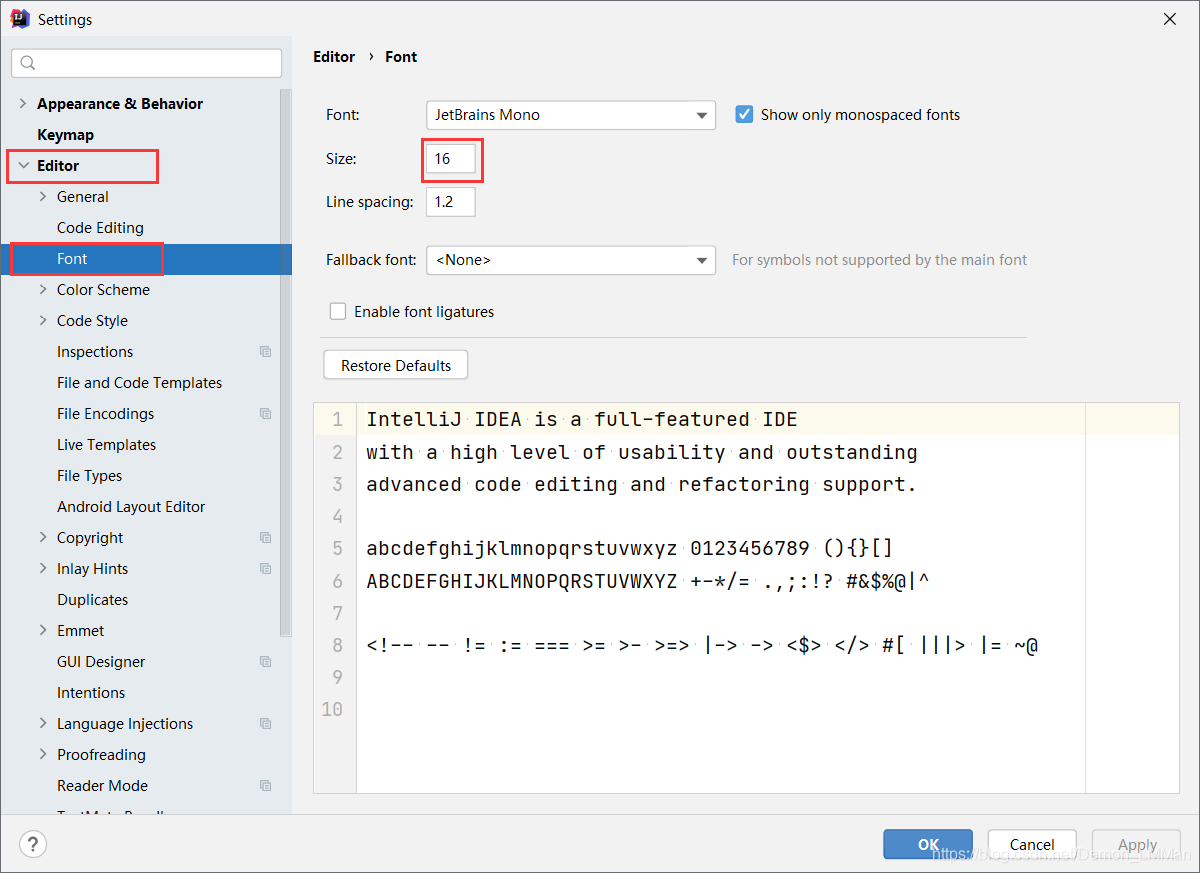Click preview line 'IntelliJ IDEA is a full-featured IDE'
1200x873 pixels.
582,420
